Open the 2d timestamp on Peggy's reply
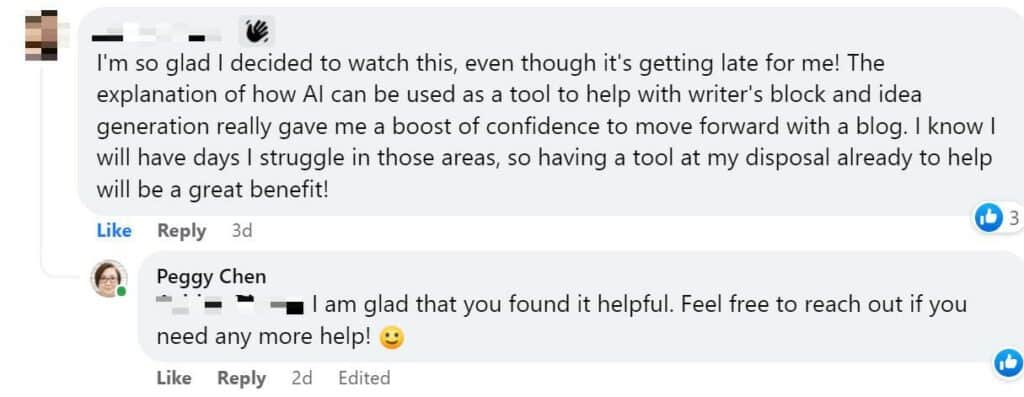1024x397 pixels. pyautogui.click(x=302, y=378)
